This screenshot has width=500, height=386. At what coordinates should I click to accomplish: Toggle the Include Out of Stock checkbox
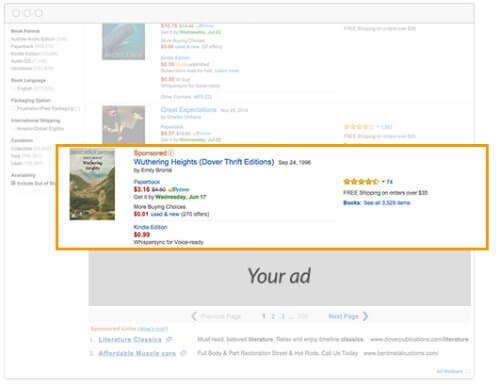(13, 183)
